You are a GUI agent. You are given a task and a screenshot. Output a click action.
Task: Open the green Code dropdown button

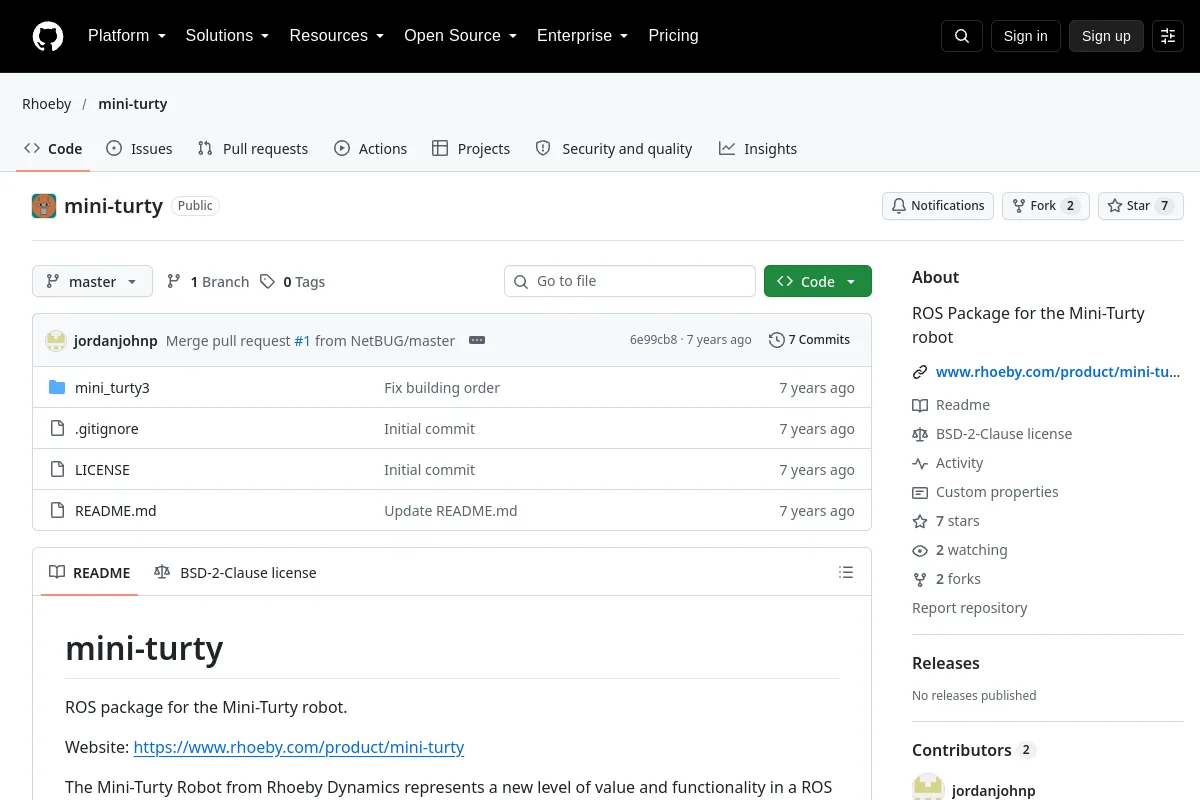(x=818, y=282)
